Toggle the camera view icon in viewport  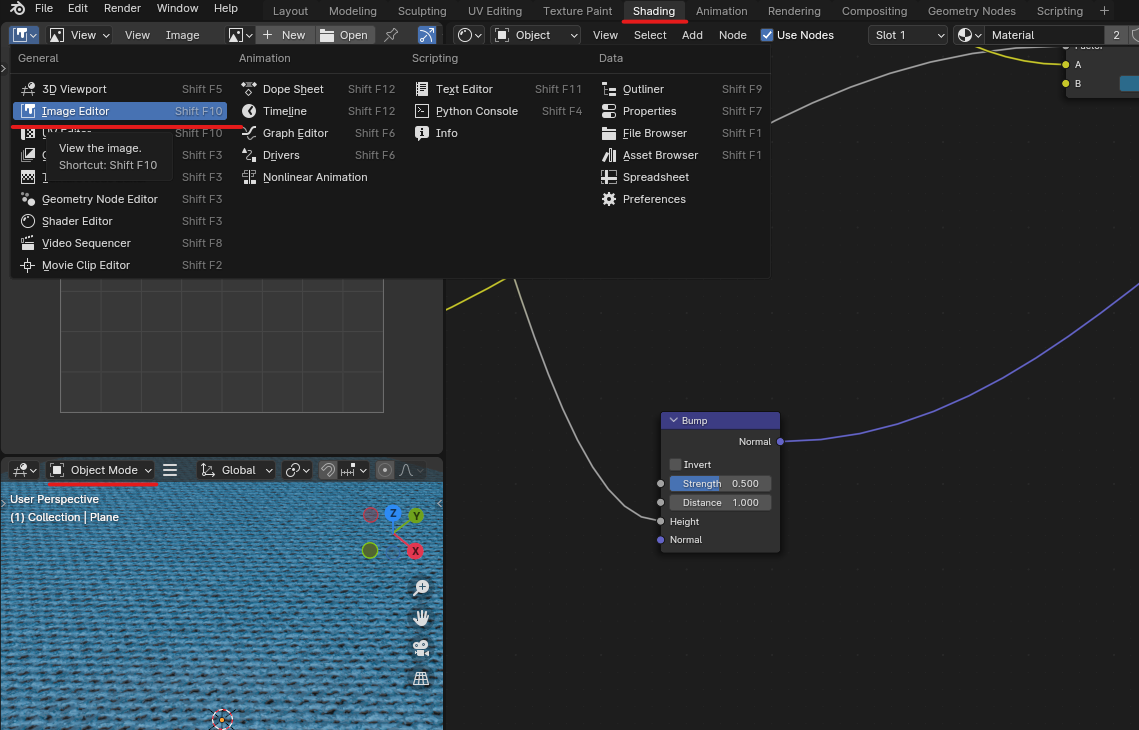point(421,648)
